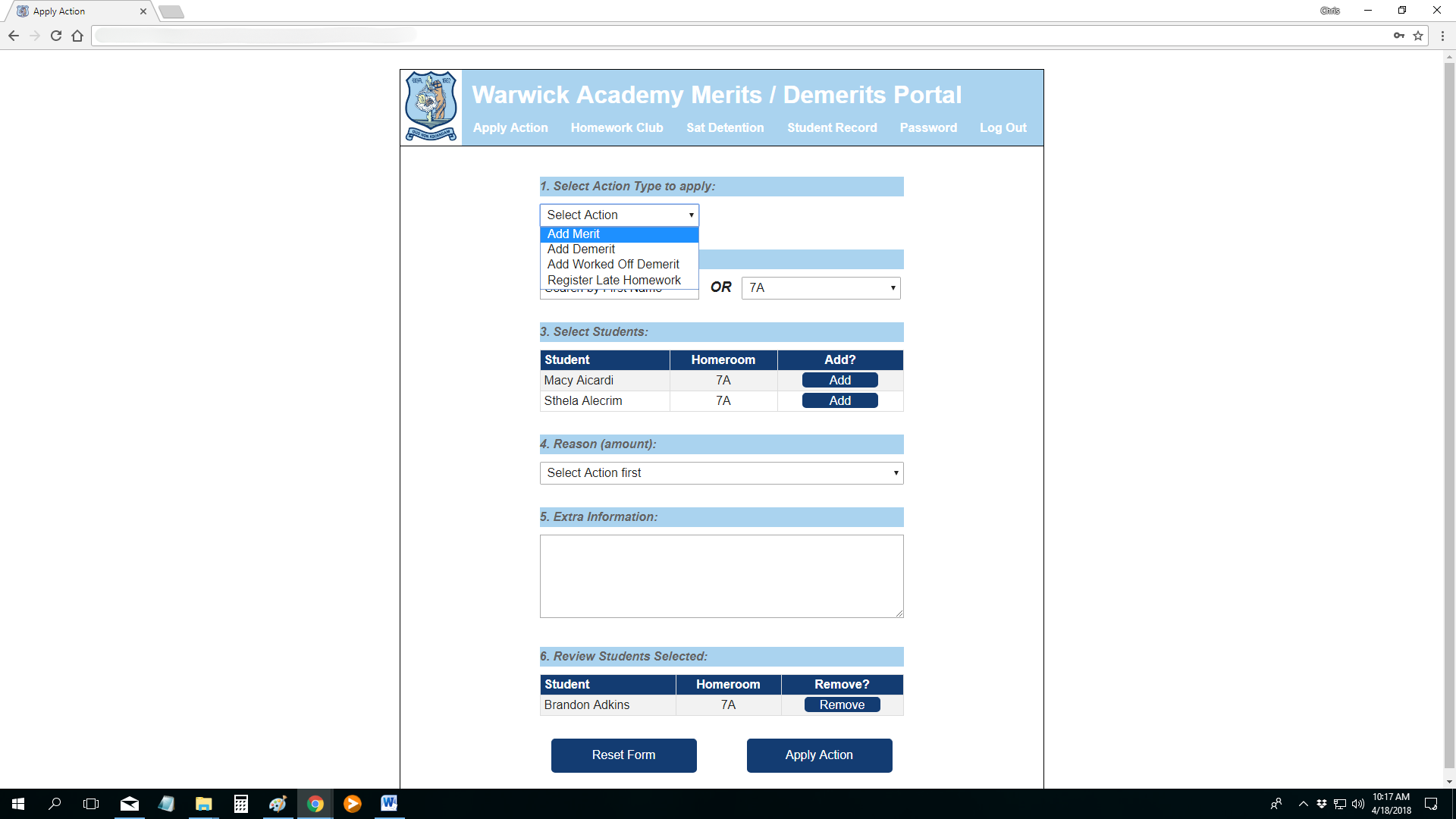Close the Apply Action tab

point(143,11)
